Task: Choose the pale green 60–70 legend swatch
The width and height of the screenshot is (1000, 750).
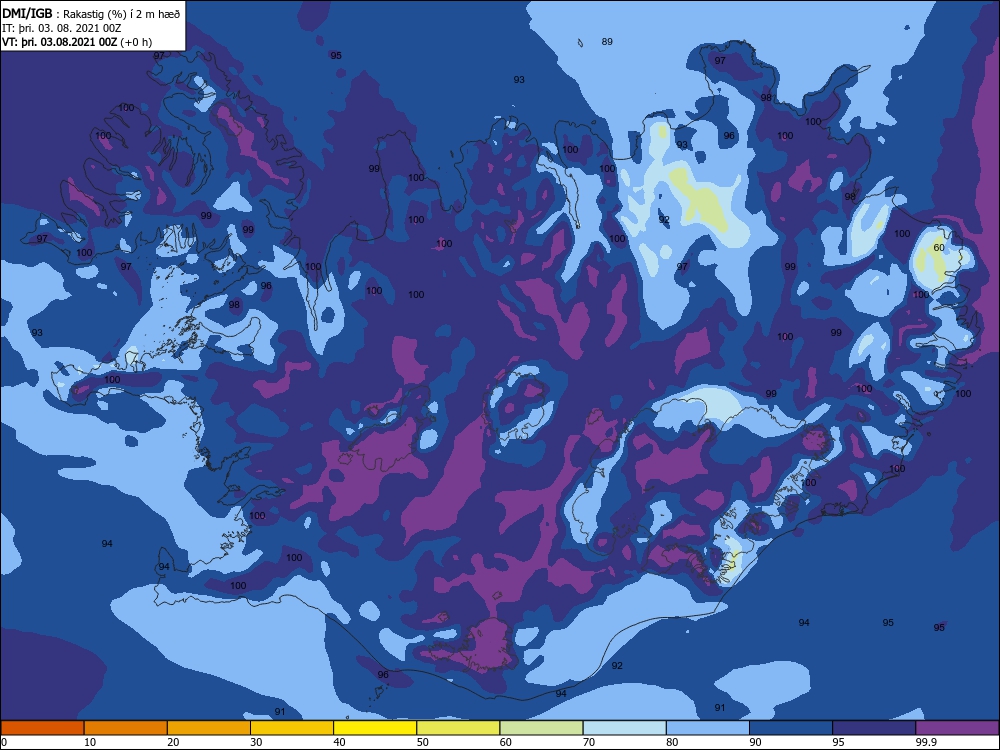Action: point(541,728)
